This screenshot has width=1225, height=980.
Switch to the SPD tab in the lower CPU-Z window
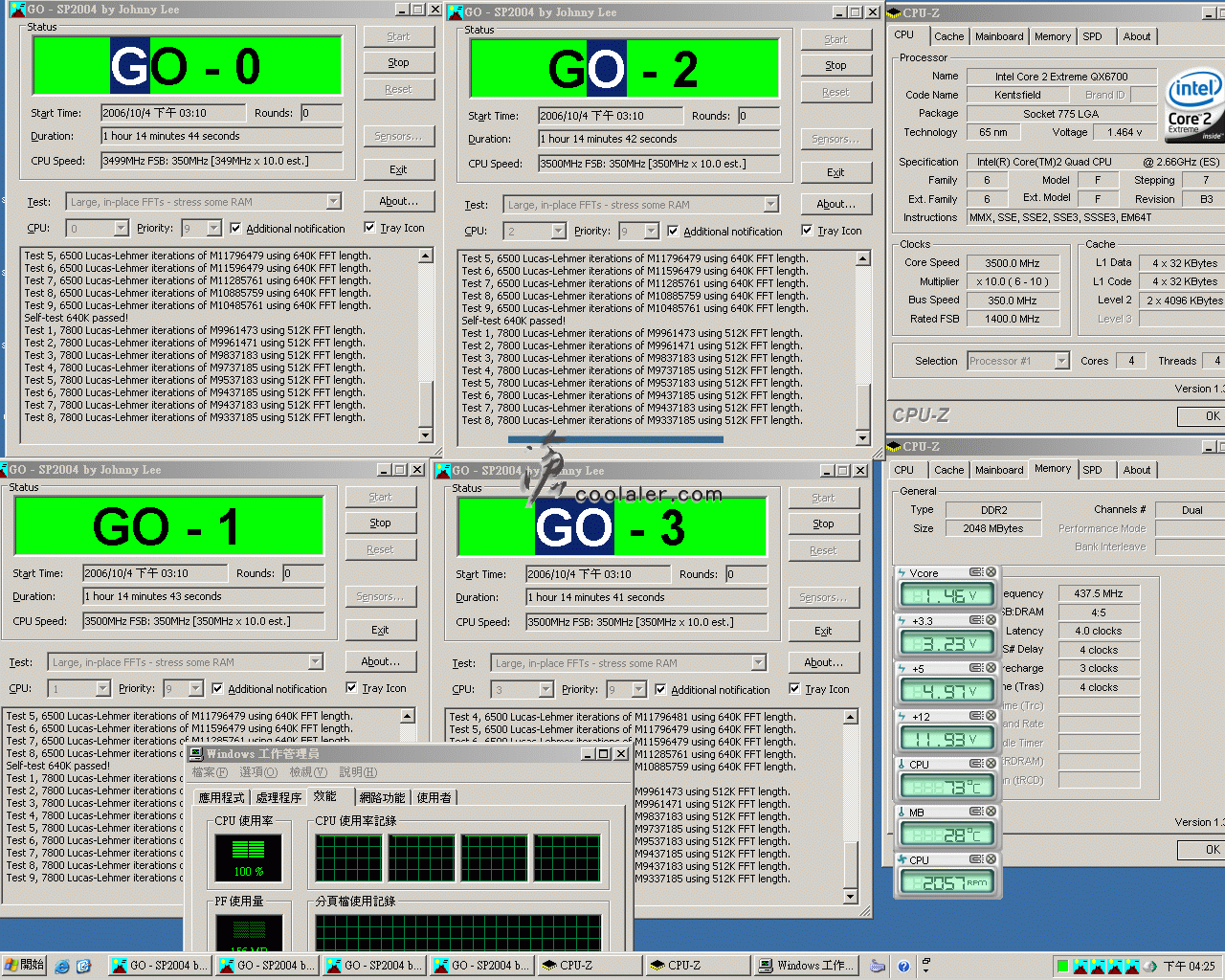point(1092,470)
